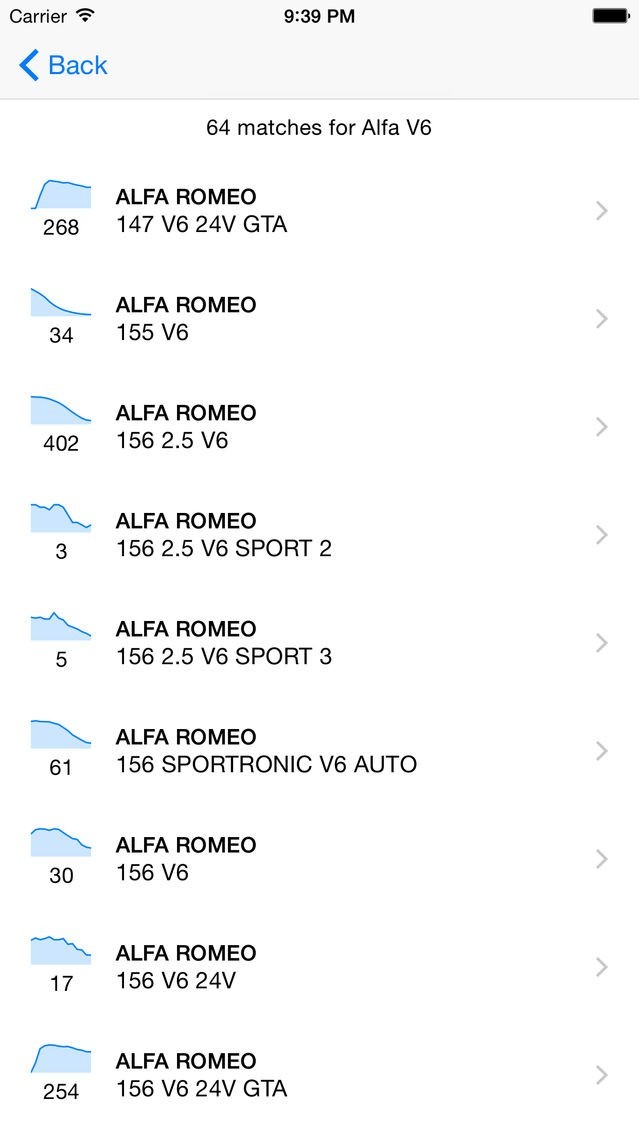The width and height of the screenshot is (639, 1136).
Task: Tap the chevron on 156 V6 24V row
Action: [601, 966]
